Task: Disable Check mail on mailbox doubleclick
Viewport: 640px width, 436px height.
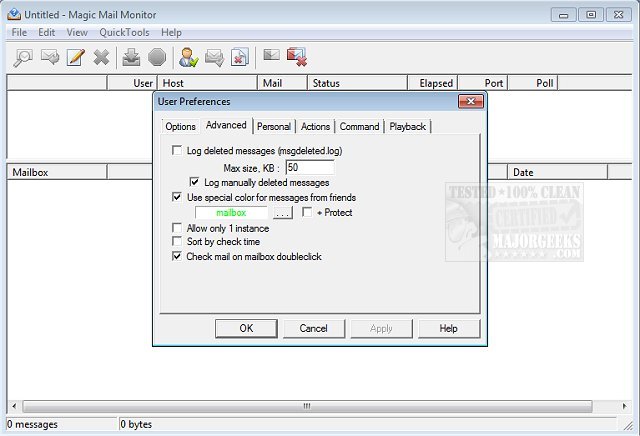Action: 177,256
